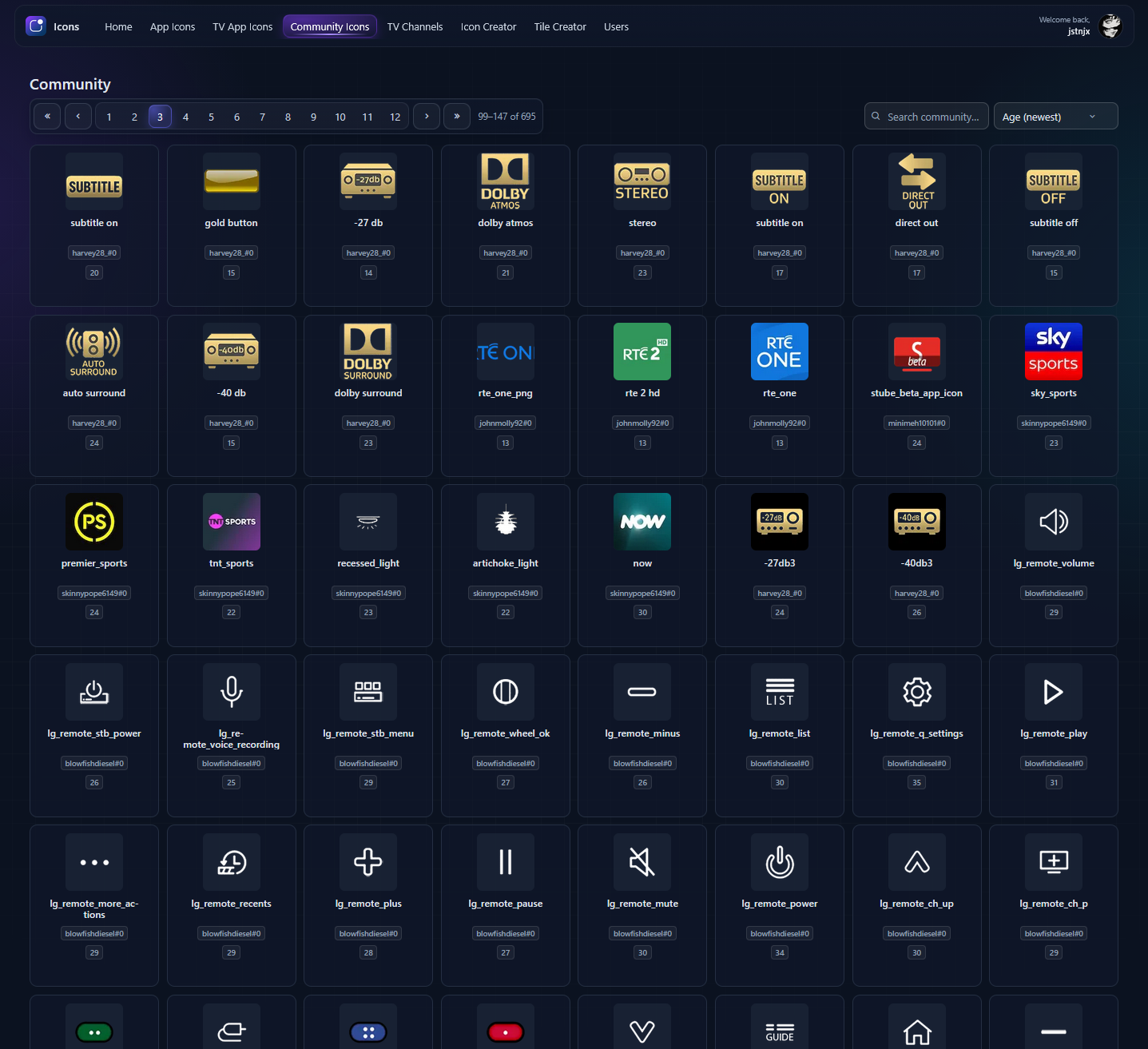Open the TV App Icons tab
Screen dimensions: 1148x1049
pyautogui.click(x=242, y=26)
